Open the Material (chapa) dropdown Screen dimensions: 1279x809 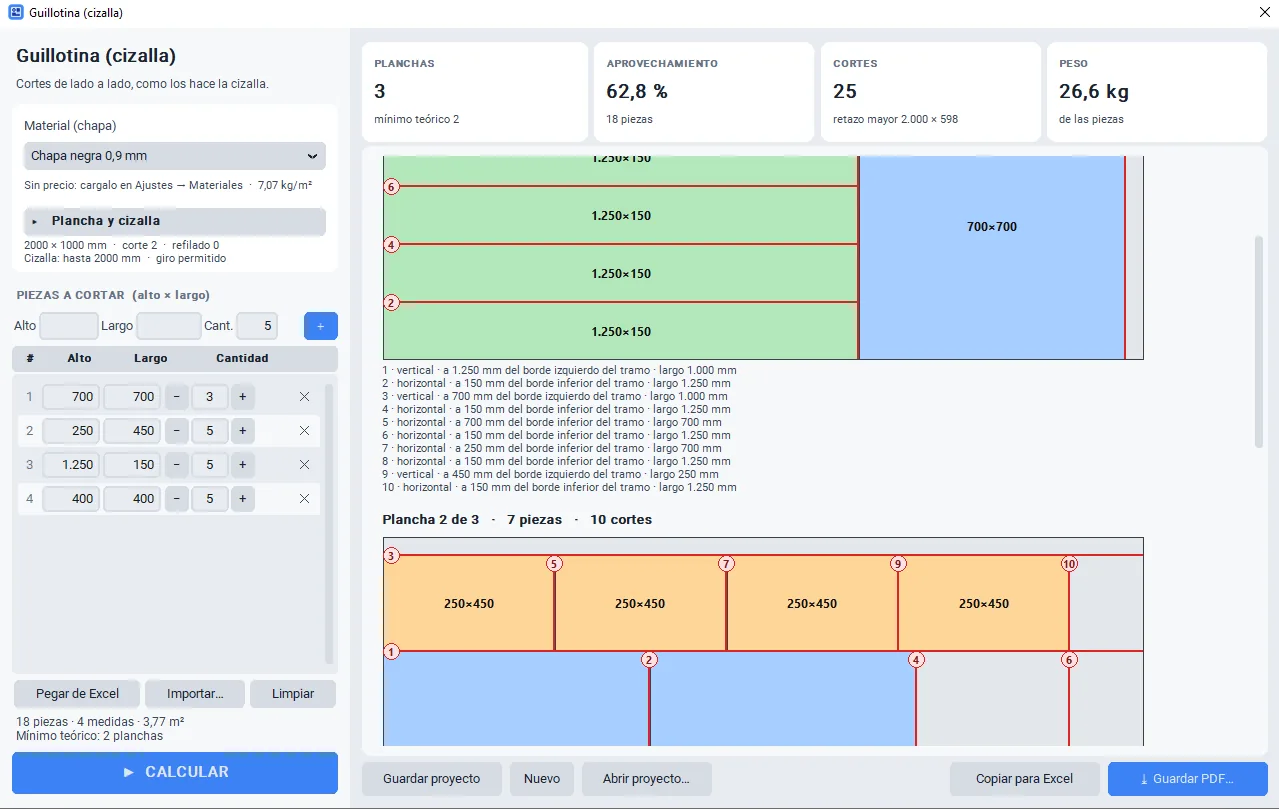[175, 156]
